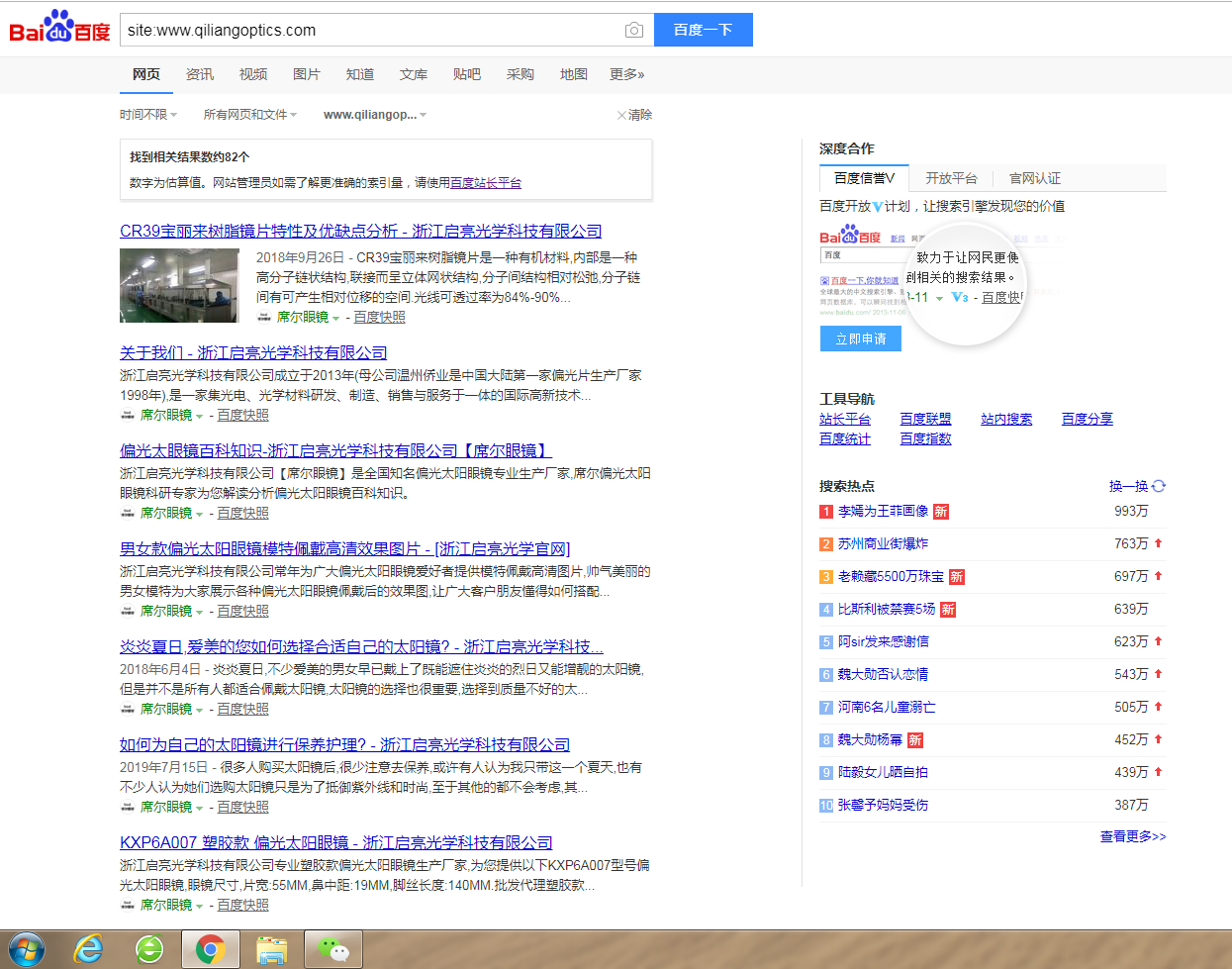This screenshot has height=969, width=1232.
Task: Switch to Google Chrome in the taskbar
Action: (x=210, y=950)
